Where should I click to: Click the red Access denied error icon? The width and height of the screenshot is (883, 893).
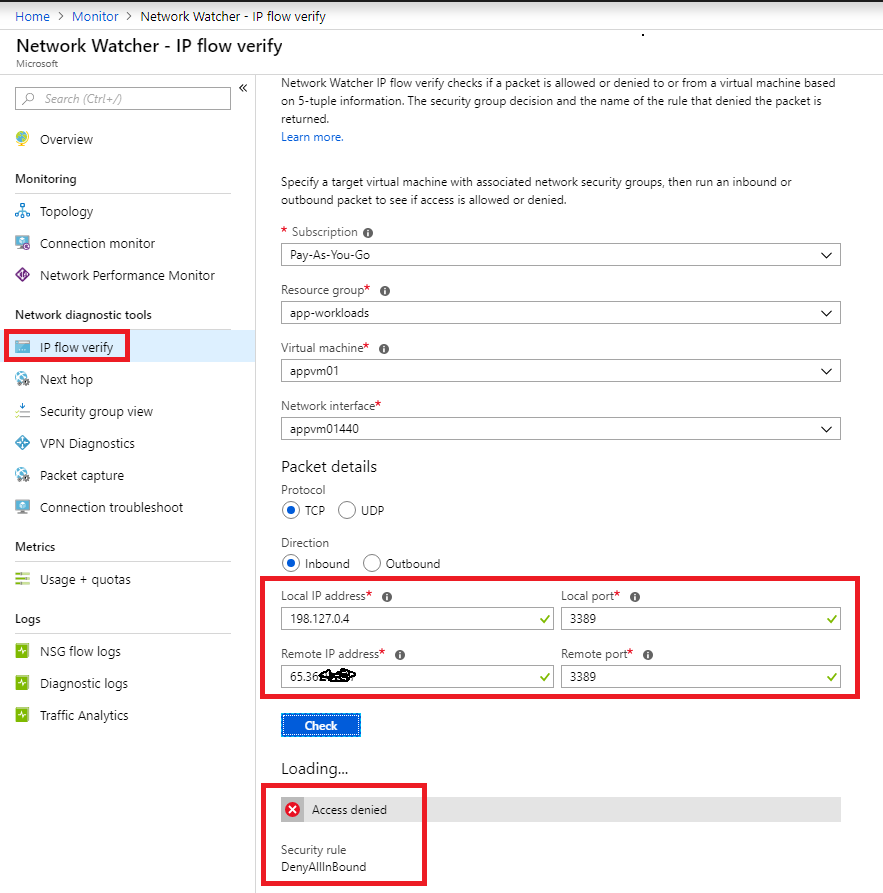point(293,809)
